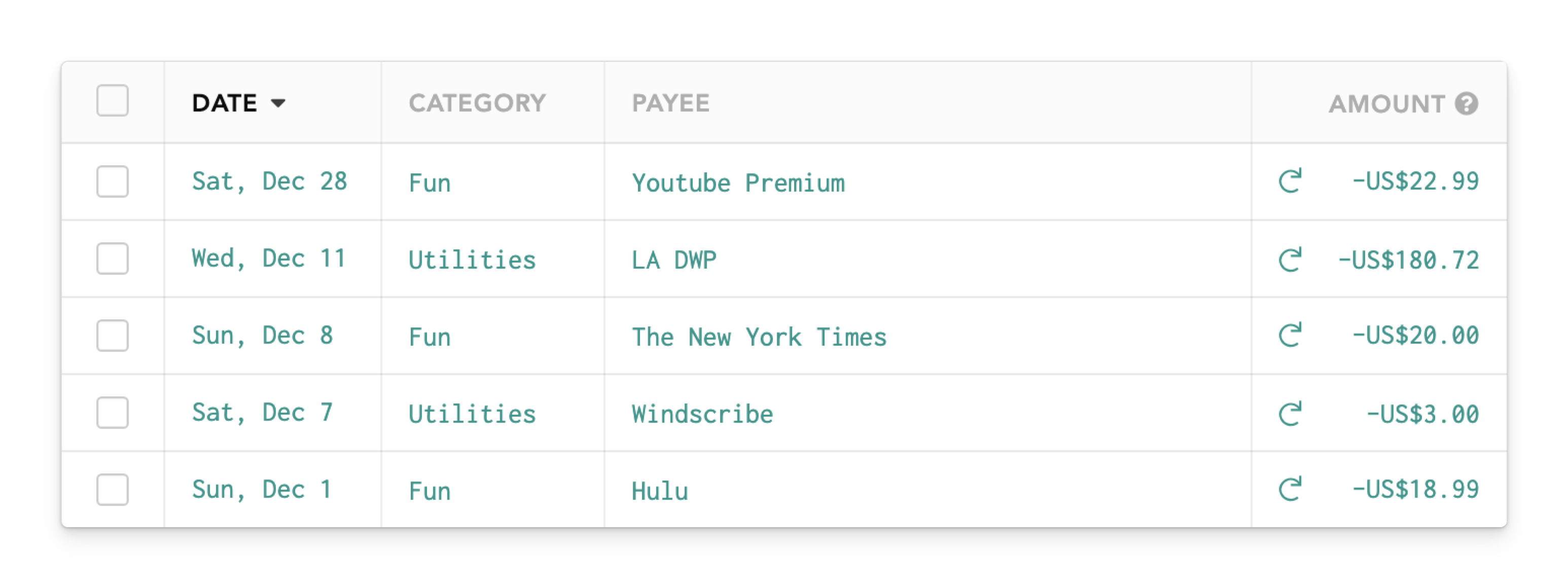
Task: Toggle the select-all checkbox in header
Action: point(113,100)
